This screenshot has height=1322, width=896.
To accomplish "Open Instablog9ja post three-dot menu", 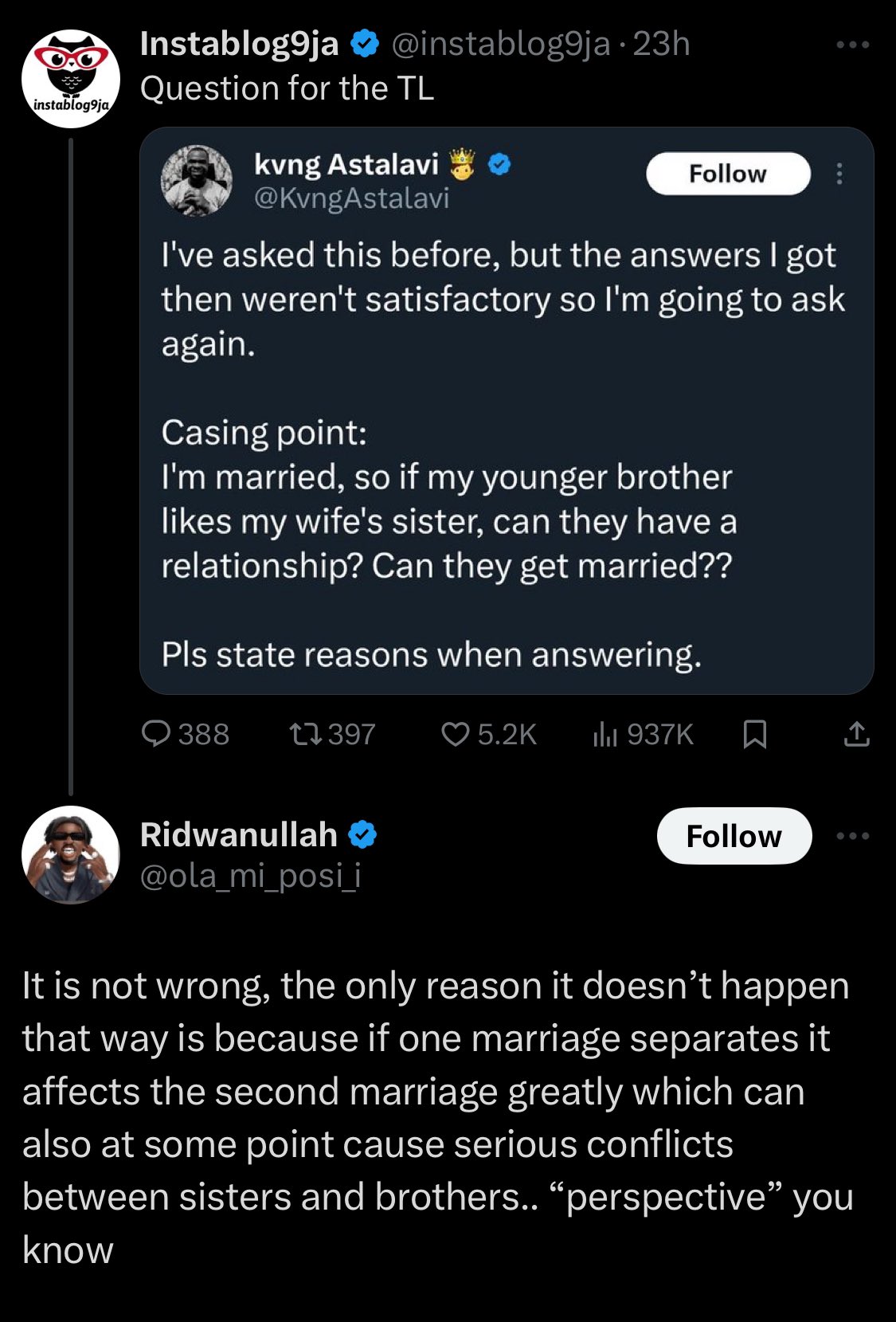I will (x=853, y=45).
